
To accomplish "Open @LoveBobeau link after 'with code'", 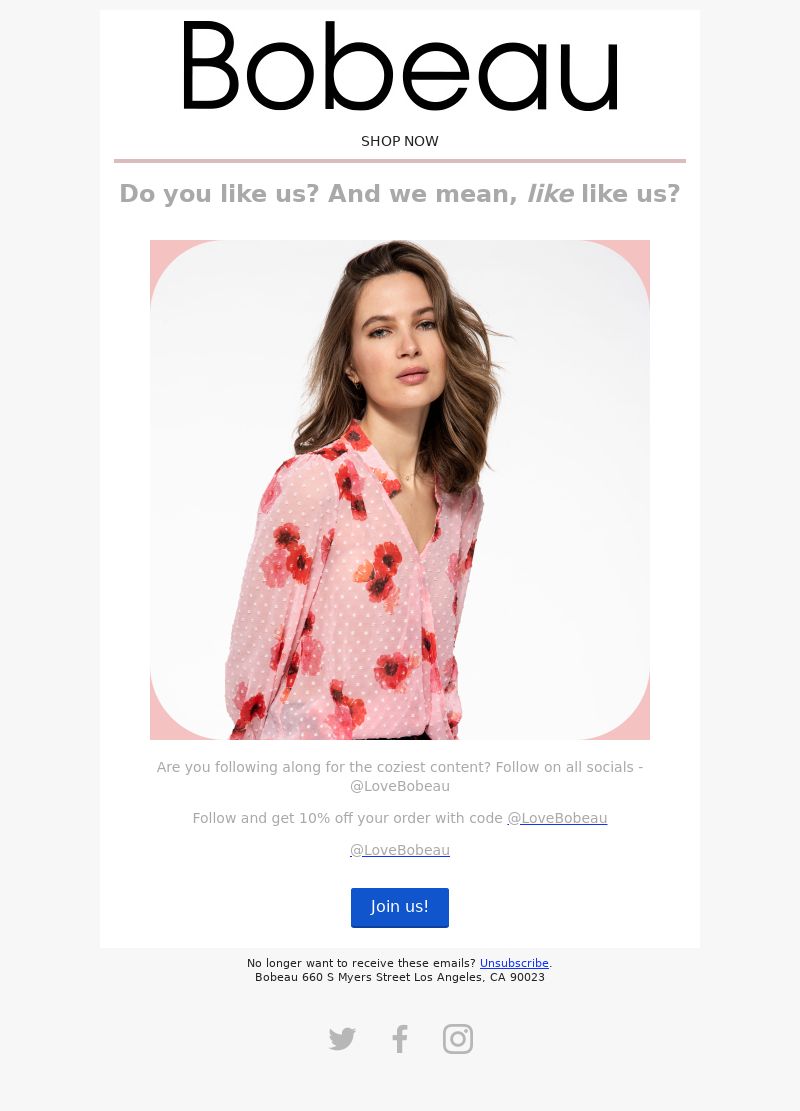I will click(x=557, y=818).
